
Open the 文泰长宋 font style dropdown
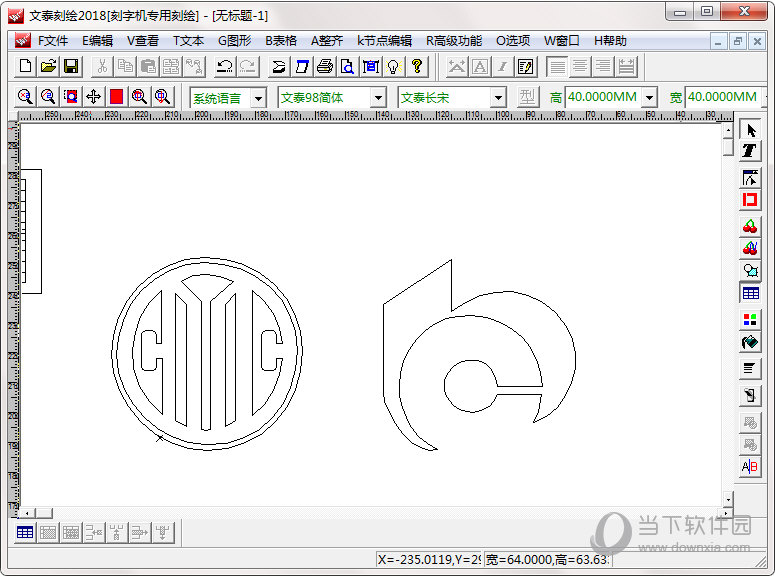click(498, 97)
